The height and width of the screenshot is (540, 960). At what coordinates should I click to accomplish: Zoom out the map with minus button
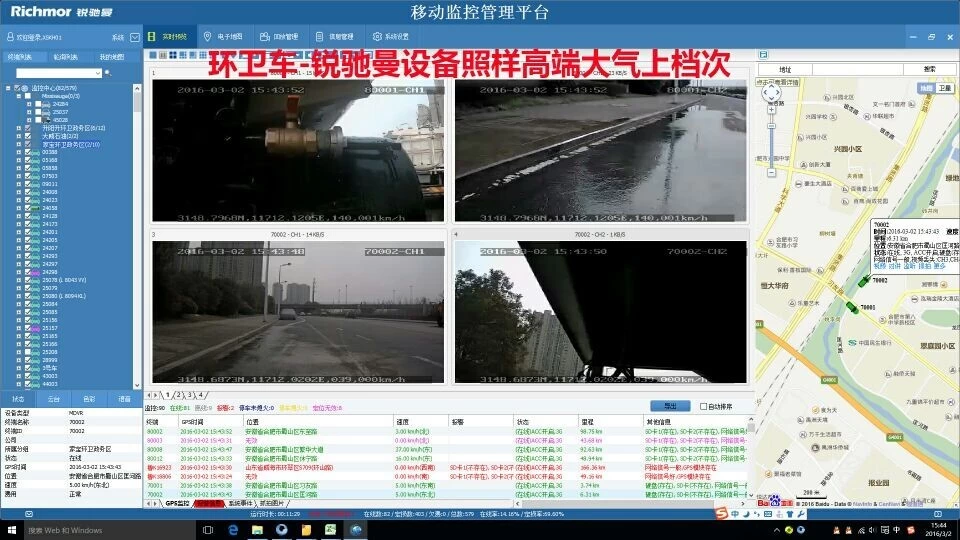click(x=771, y=173)
